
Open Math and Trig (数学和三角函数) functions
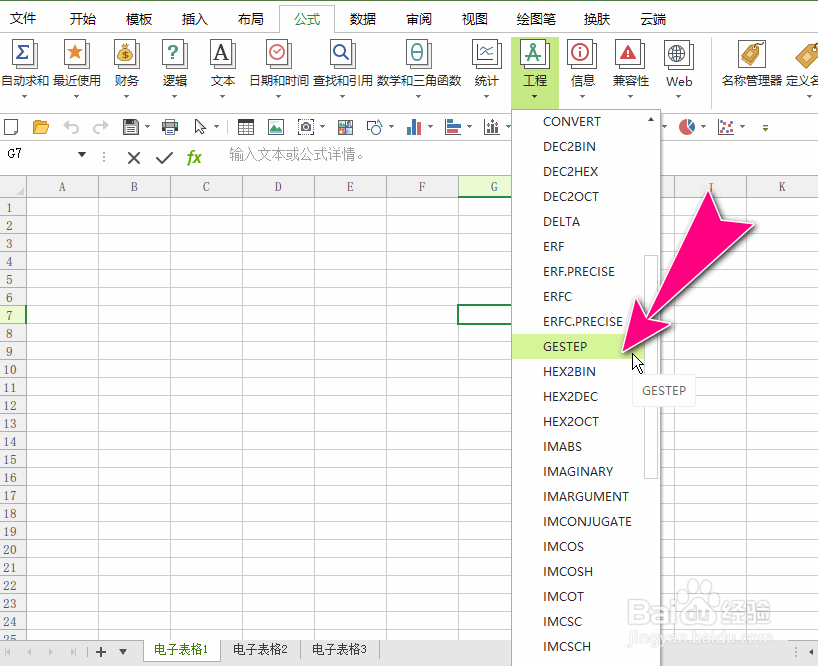coord(418,54)
